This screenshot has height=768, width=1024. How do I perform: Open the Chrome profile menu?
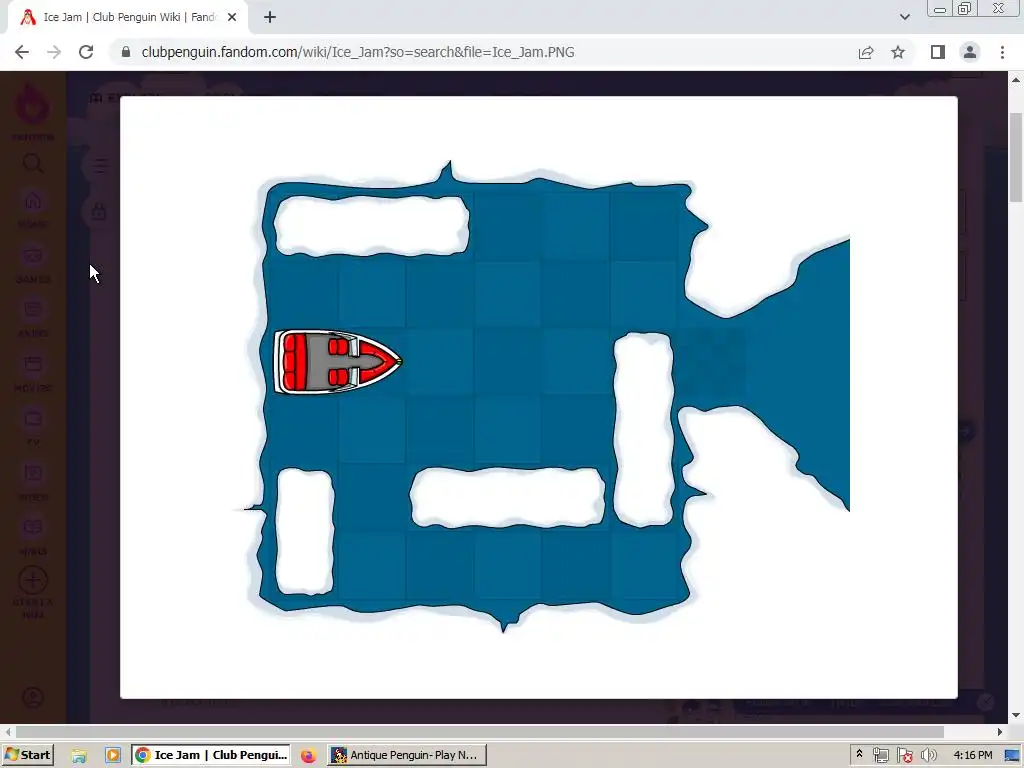click(x=970, y=52)
